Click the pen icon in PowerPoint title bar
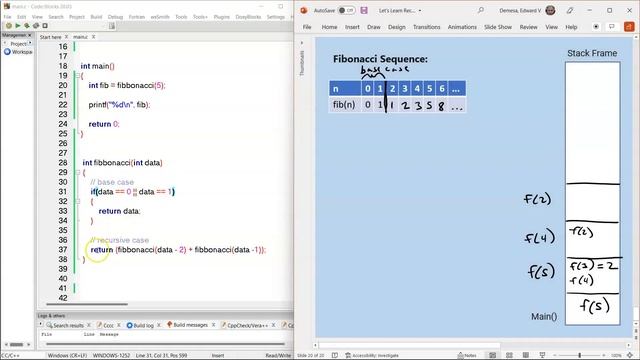This screenshot has width=640, height=360. click(570, 11)
